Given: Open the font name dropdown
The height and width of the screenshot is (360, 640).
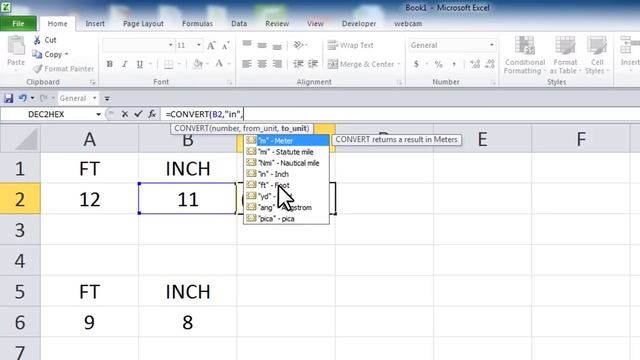Looking at the screenshot, I should coord(171,45).
